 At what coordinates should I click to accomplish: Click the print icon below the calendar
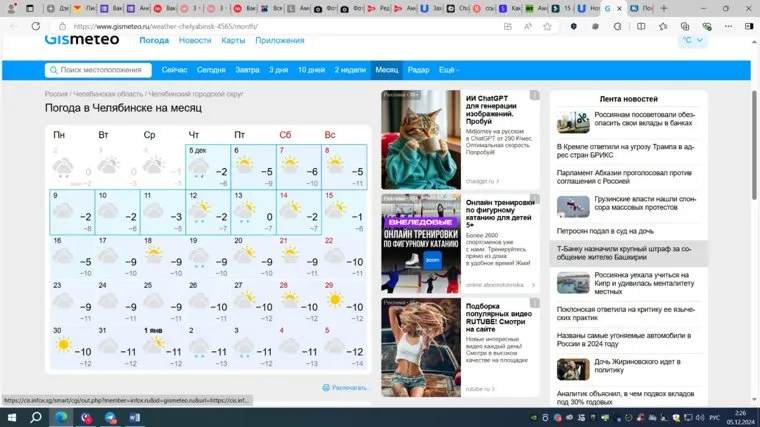pyautogui.click(x=326, y=387)
